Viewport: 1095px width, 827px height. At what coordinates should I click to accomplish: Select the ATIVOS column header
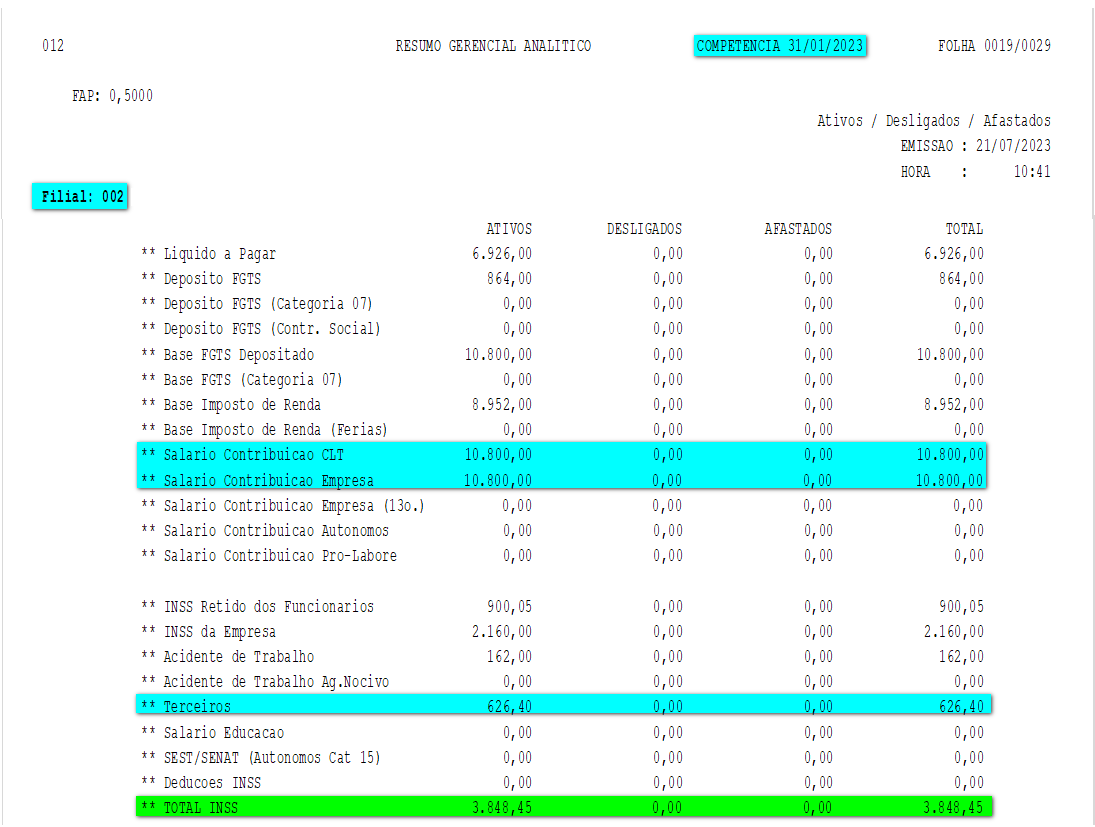click(x=509, y=229)
